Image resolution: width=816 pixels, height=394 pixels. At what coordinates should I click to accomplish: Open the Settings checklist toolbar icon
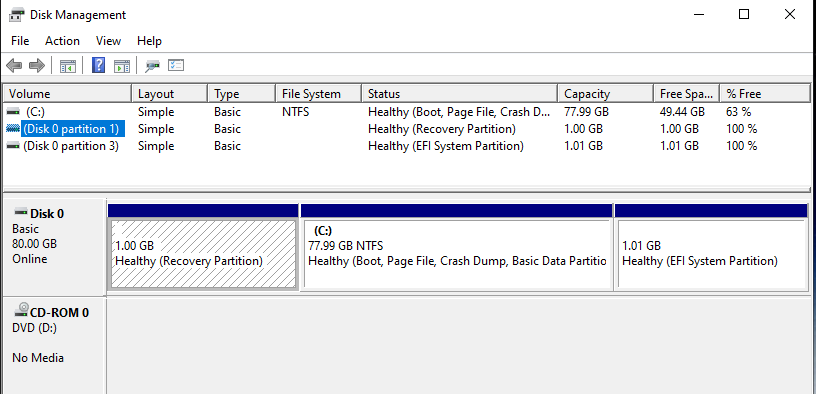pos(176,66)
